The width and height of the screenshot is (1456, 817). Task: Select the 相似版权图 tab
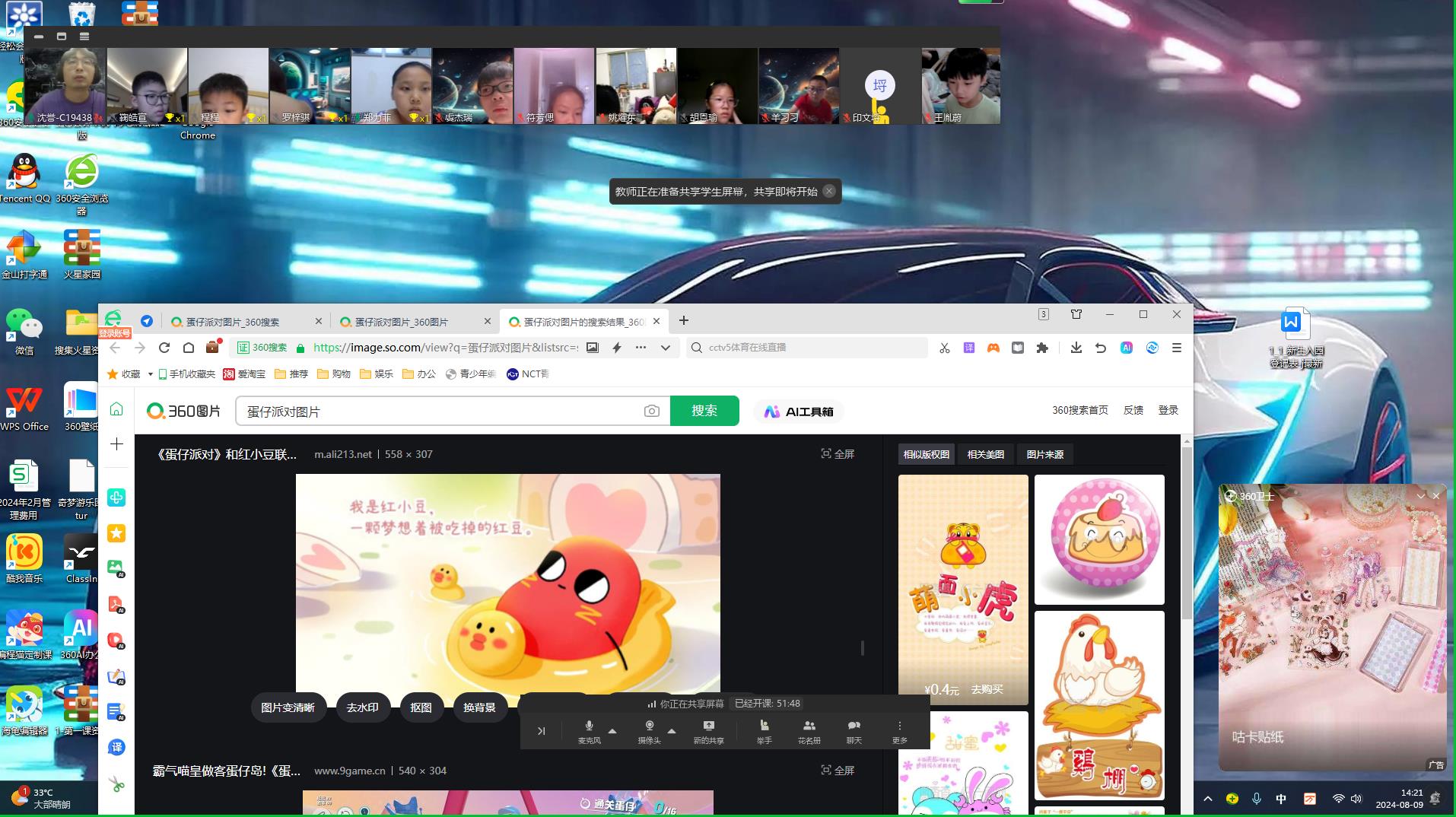pyautogui.click(x=927, y=454)
